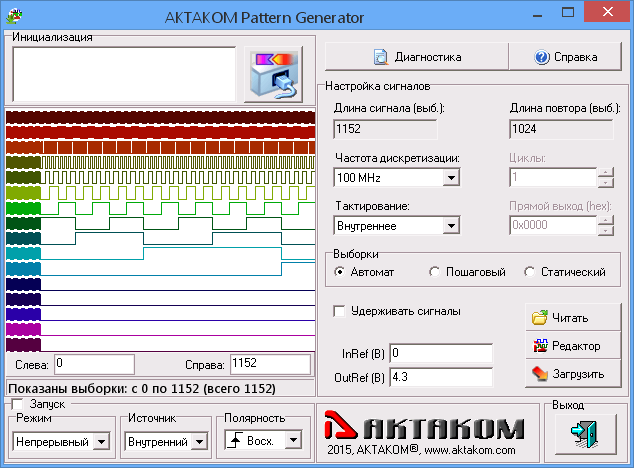Open Справка help
634x468 pixels.
(566, 57)
